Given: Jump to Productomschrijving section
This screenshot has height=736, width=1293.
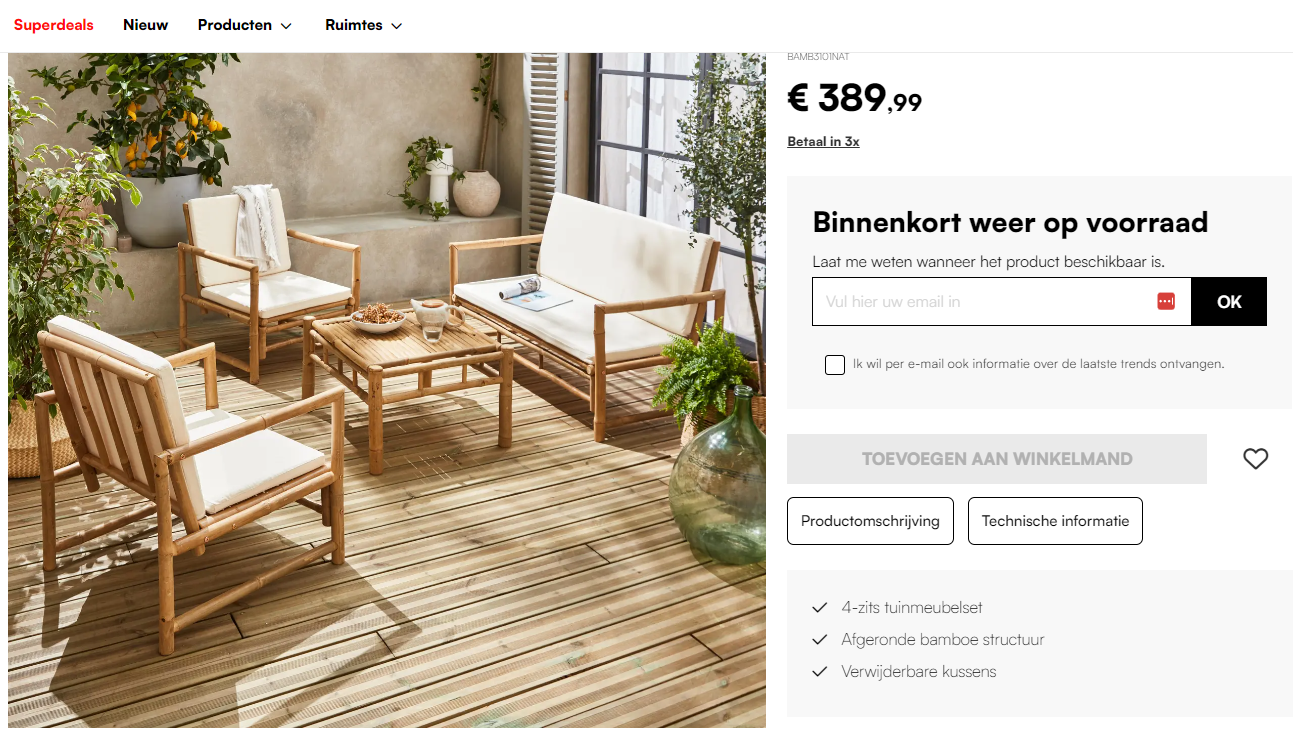Looking at the screenshot, I should click(x=870, y=521).
